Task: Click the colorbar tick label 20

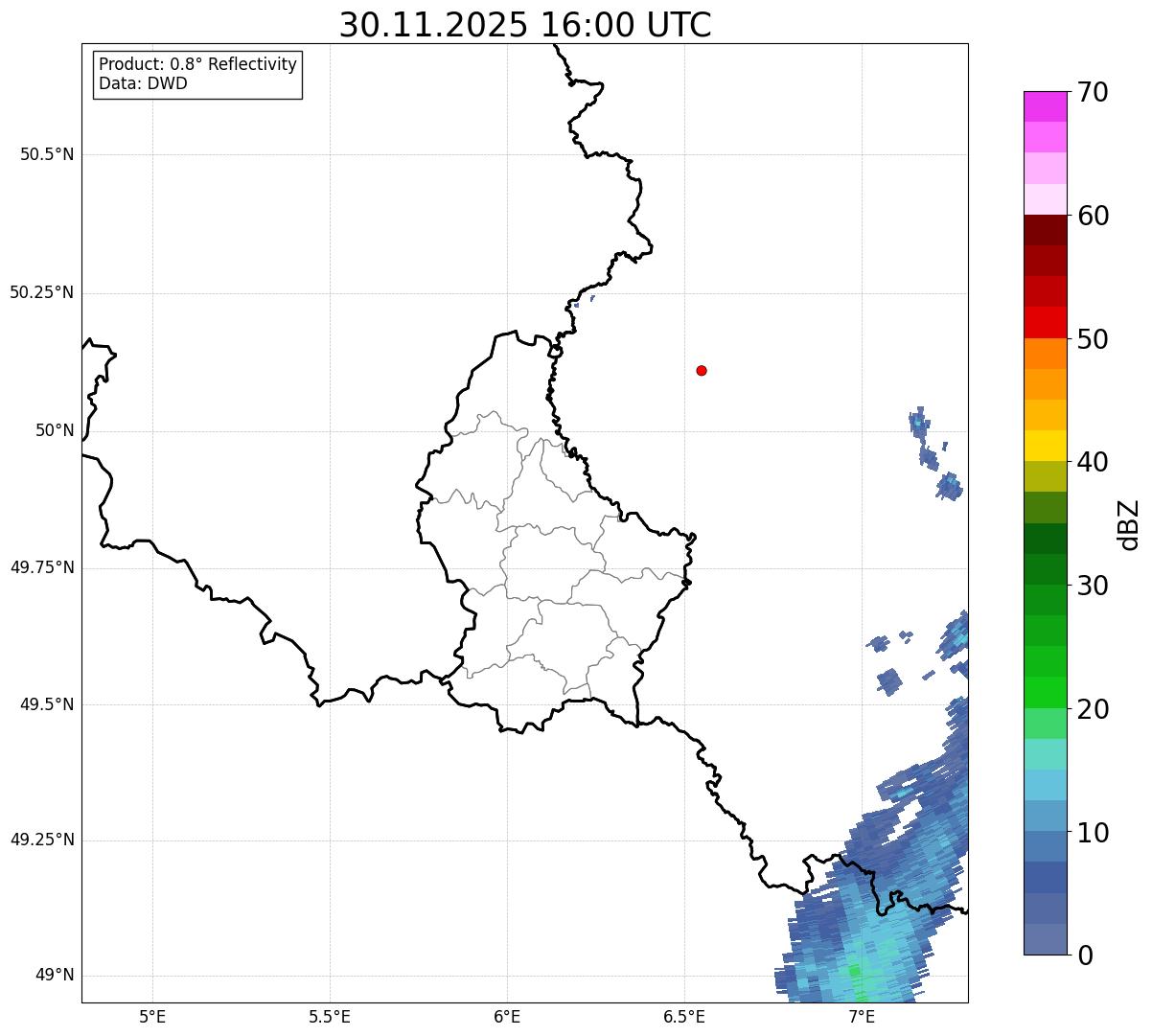Action: click(1093, 709)
